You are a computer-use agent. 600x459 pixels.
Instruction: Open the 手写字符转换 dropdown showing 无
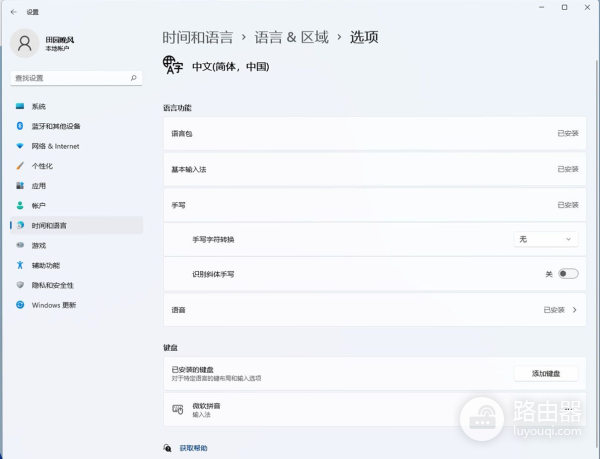point(546,239)
